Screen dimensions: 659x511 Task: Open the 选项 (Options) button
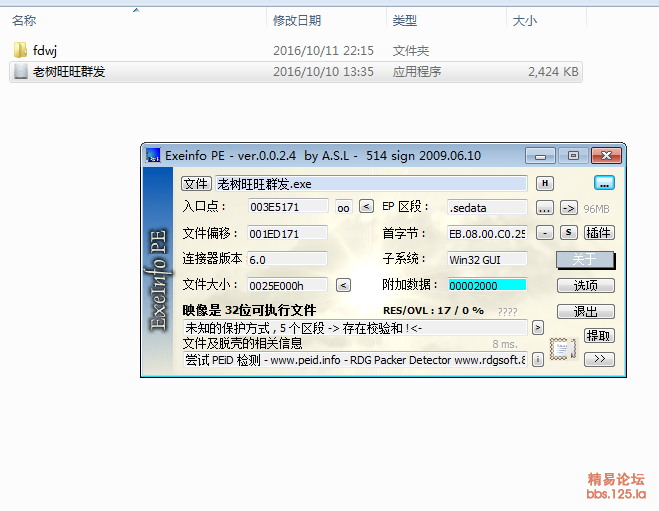[586, 286]
